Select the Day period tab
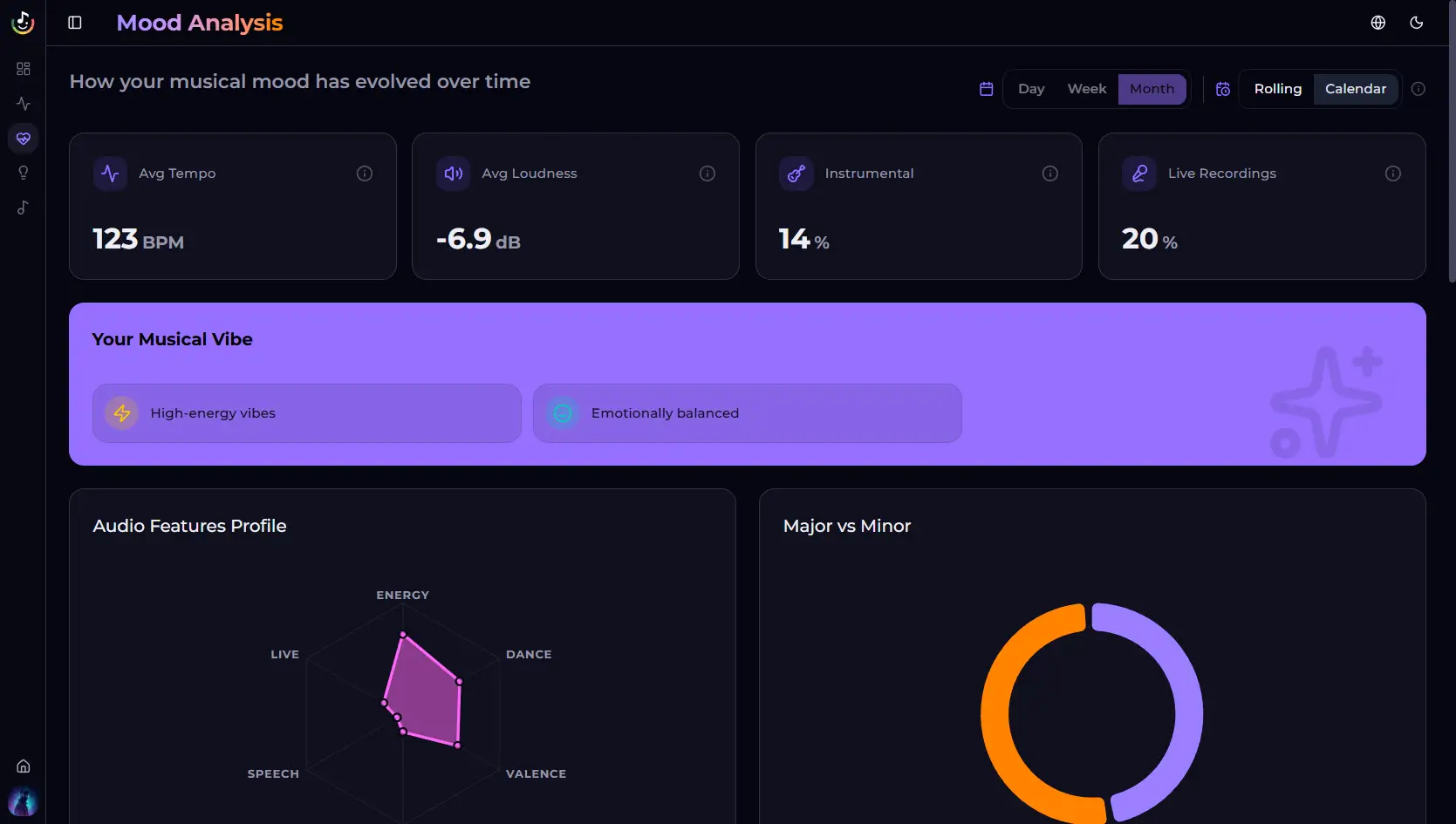The image size is (1456, 824). (1031, 89)
